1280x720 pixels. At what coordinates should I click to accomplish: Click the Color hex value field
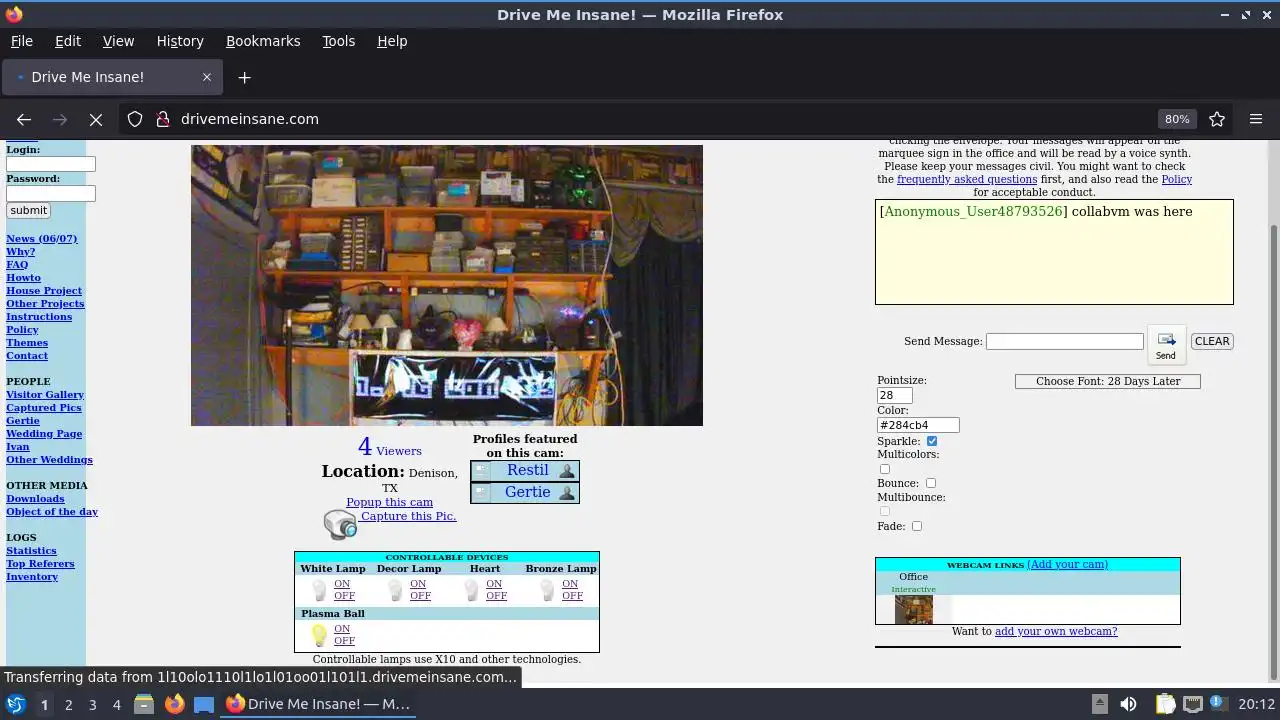pos(918,425)
